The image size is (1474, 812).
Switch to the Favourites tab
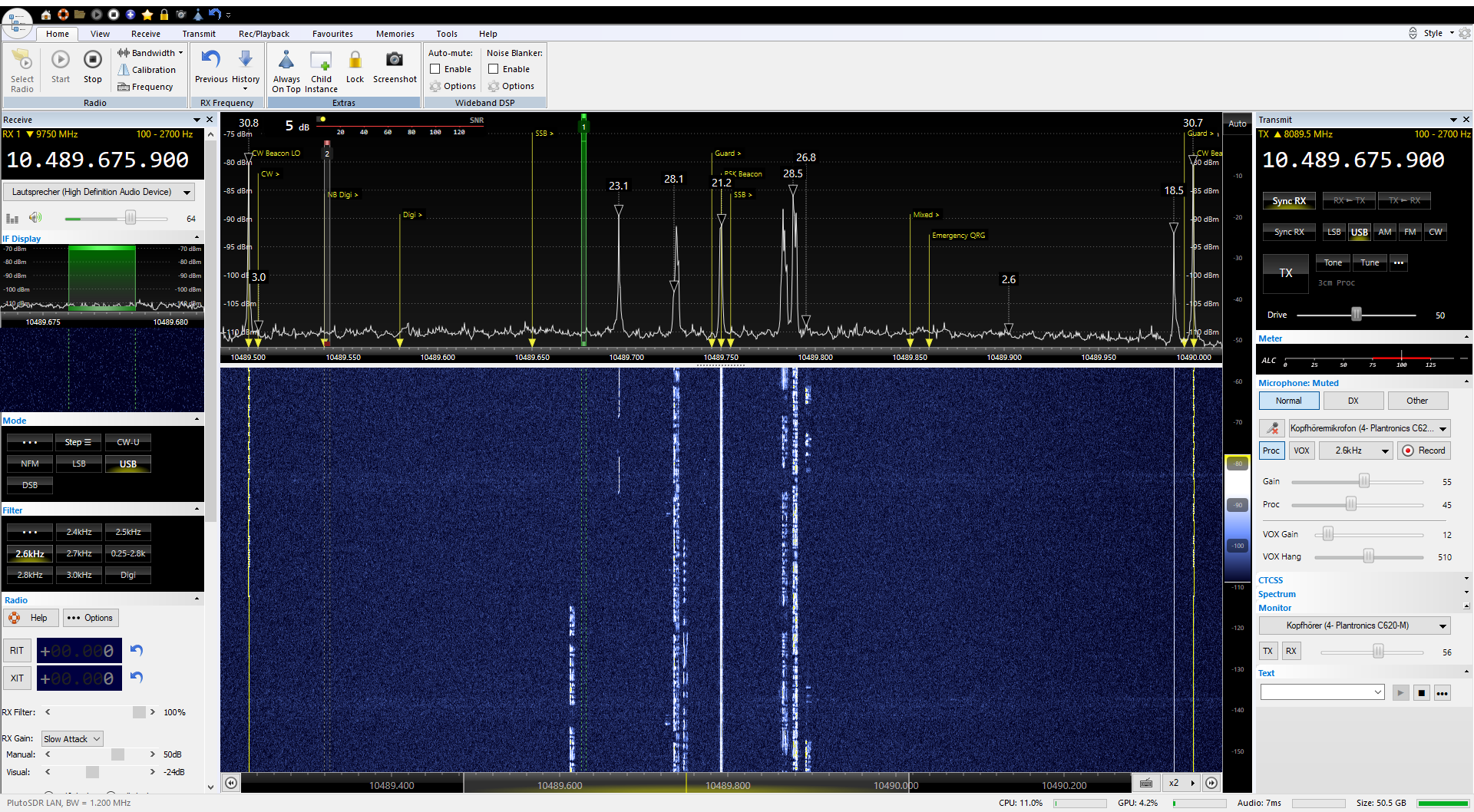(332, 34)
